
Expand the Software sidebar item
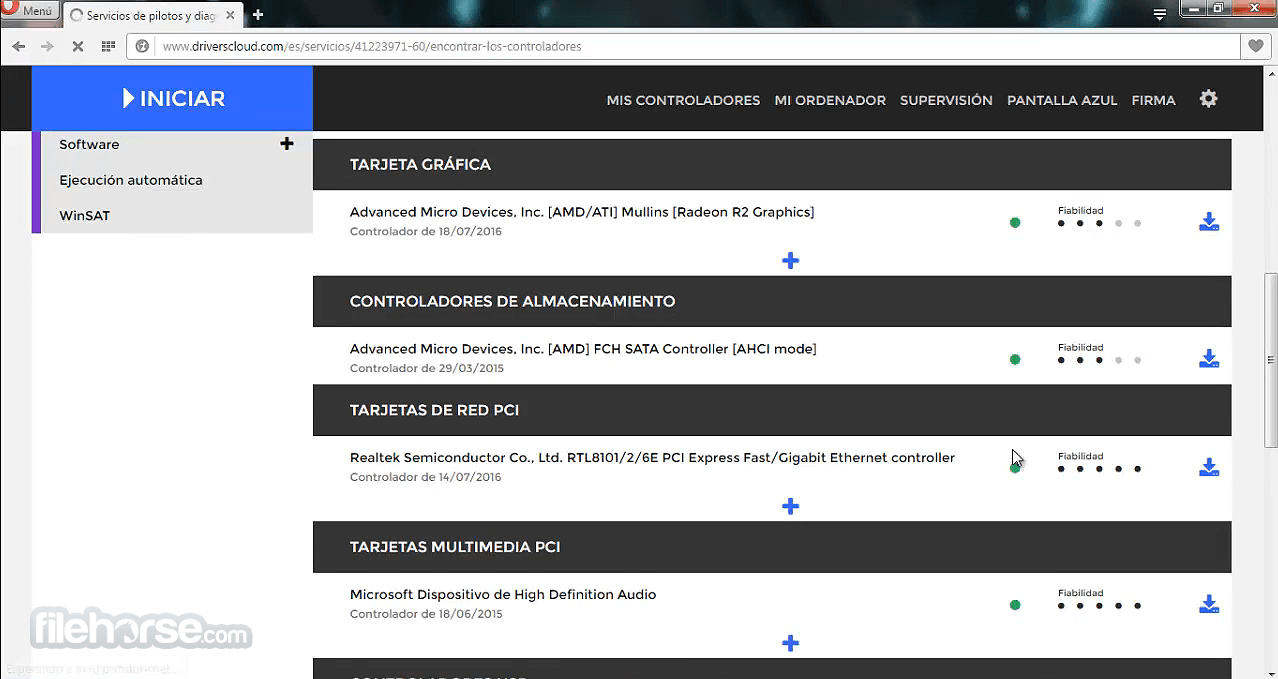click(x=287, y=144)
